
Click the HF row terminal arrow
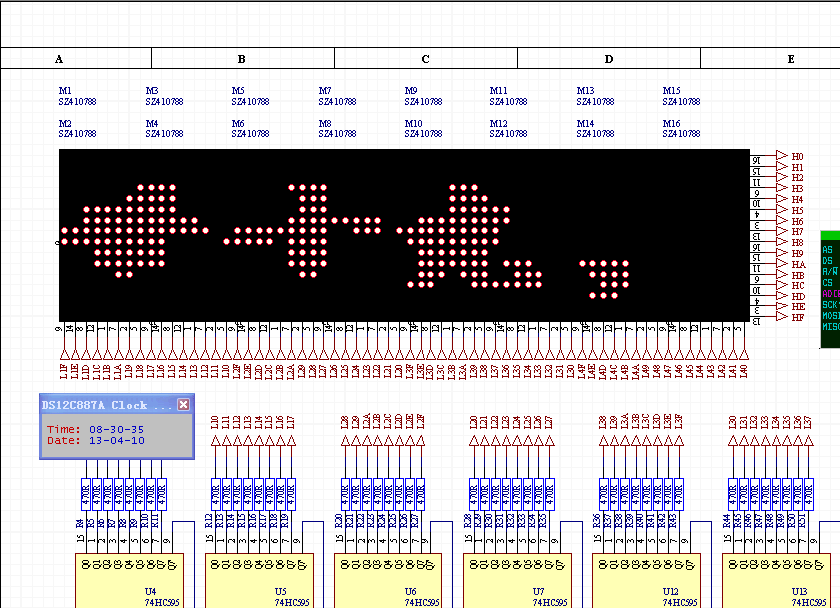[782, 317]
